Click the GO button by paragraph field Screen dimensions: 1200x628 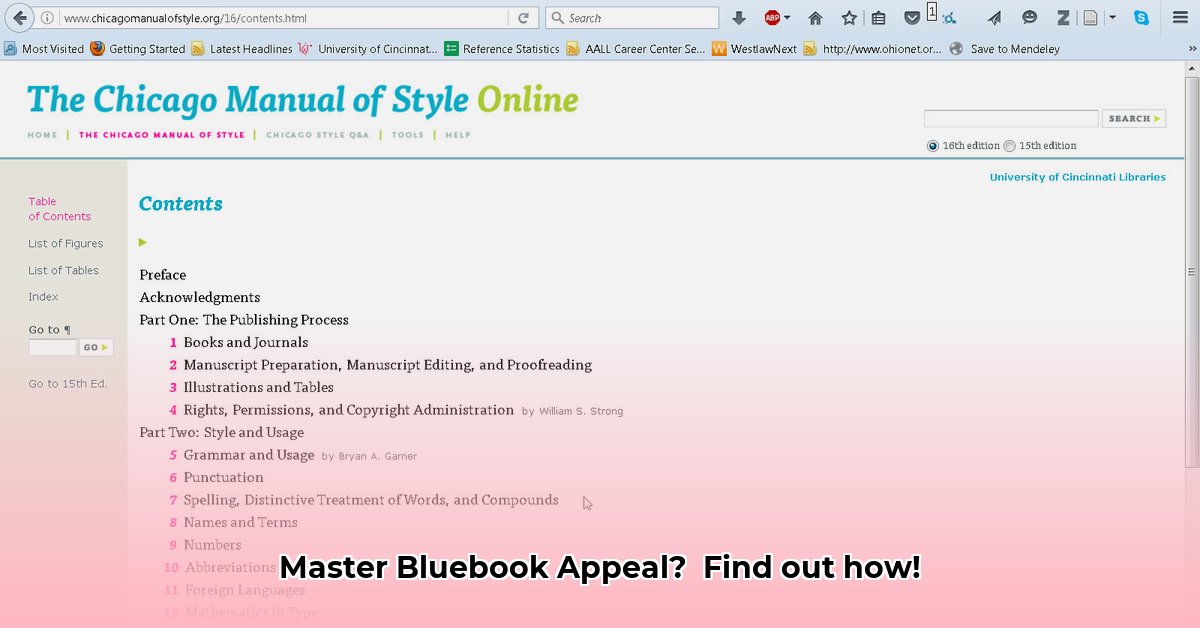click(x=96, y=348)
